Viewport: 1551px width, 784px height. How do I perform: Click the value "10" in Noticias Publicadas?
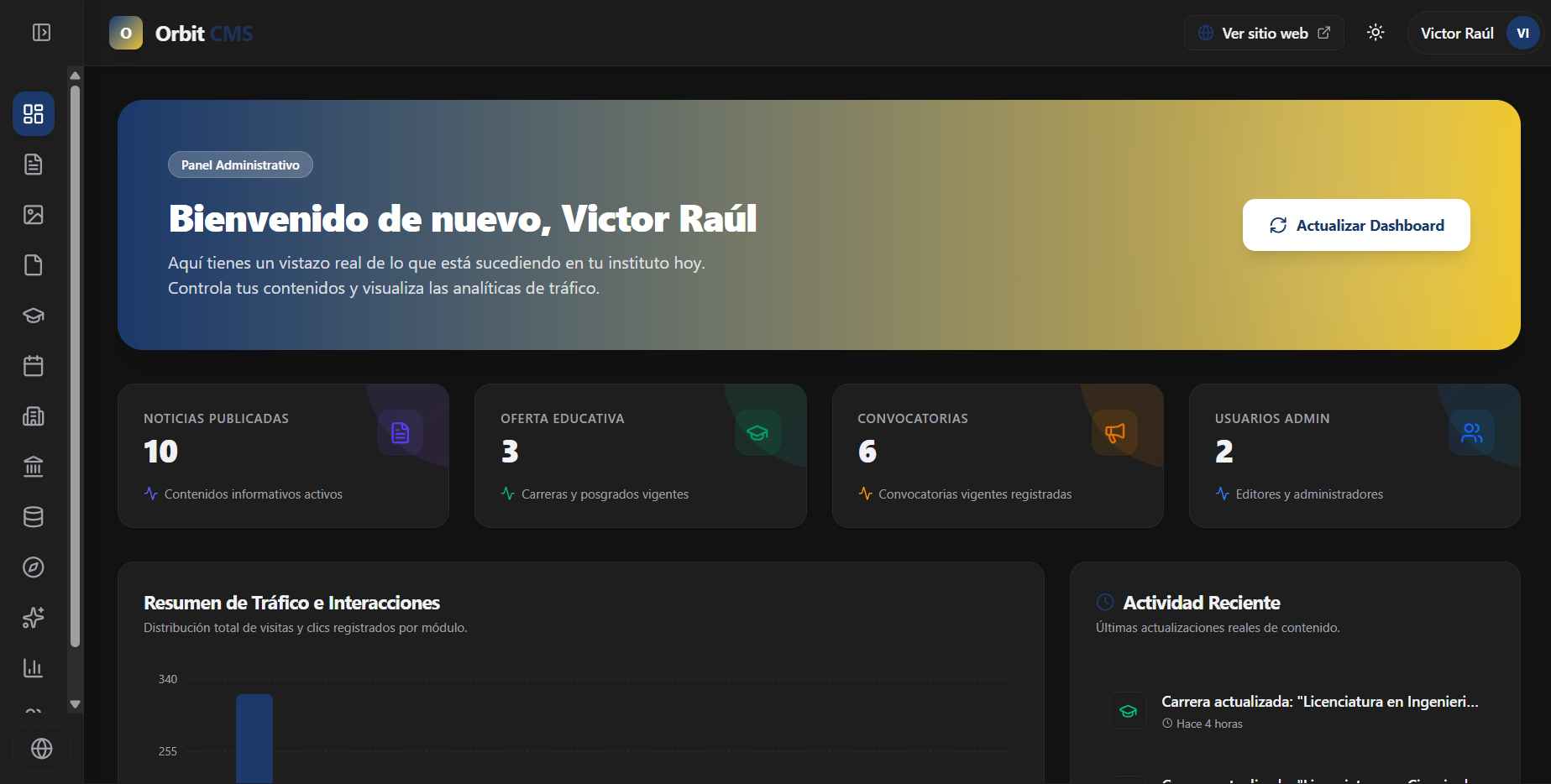[x=160, y=452]
